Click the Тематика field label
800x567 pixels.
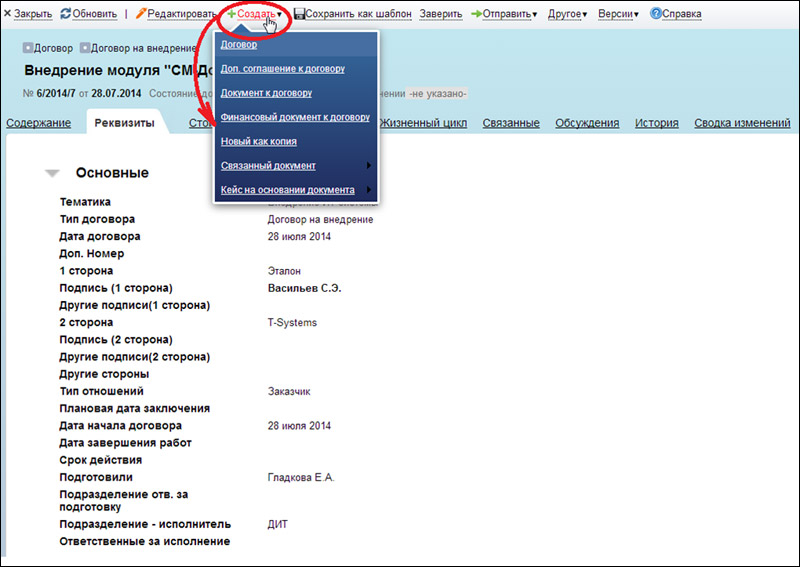(x=85, y=202)
